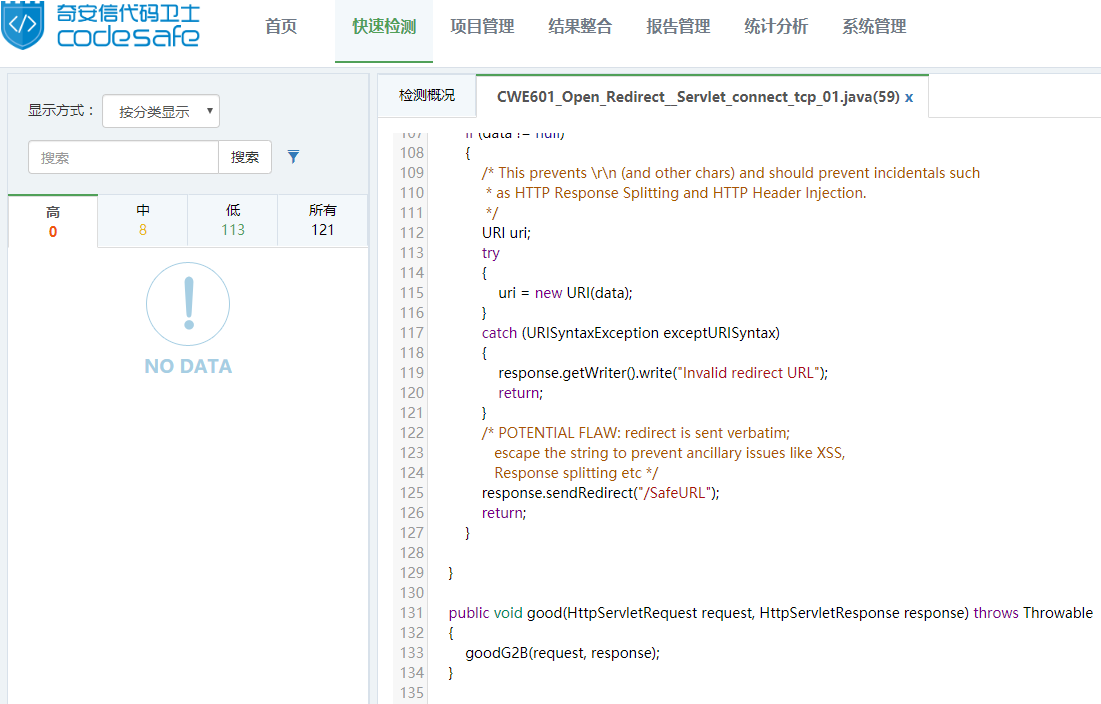Open the 首页 home menu
This screenshot has width=1101, height=704.
tap(281, 27)
